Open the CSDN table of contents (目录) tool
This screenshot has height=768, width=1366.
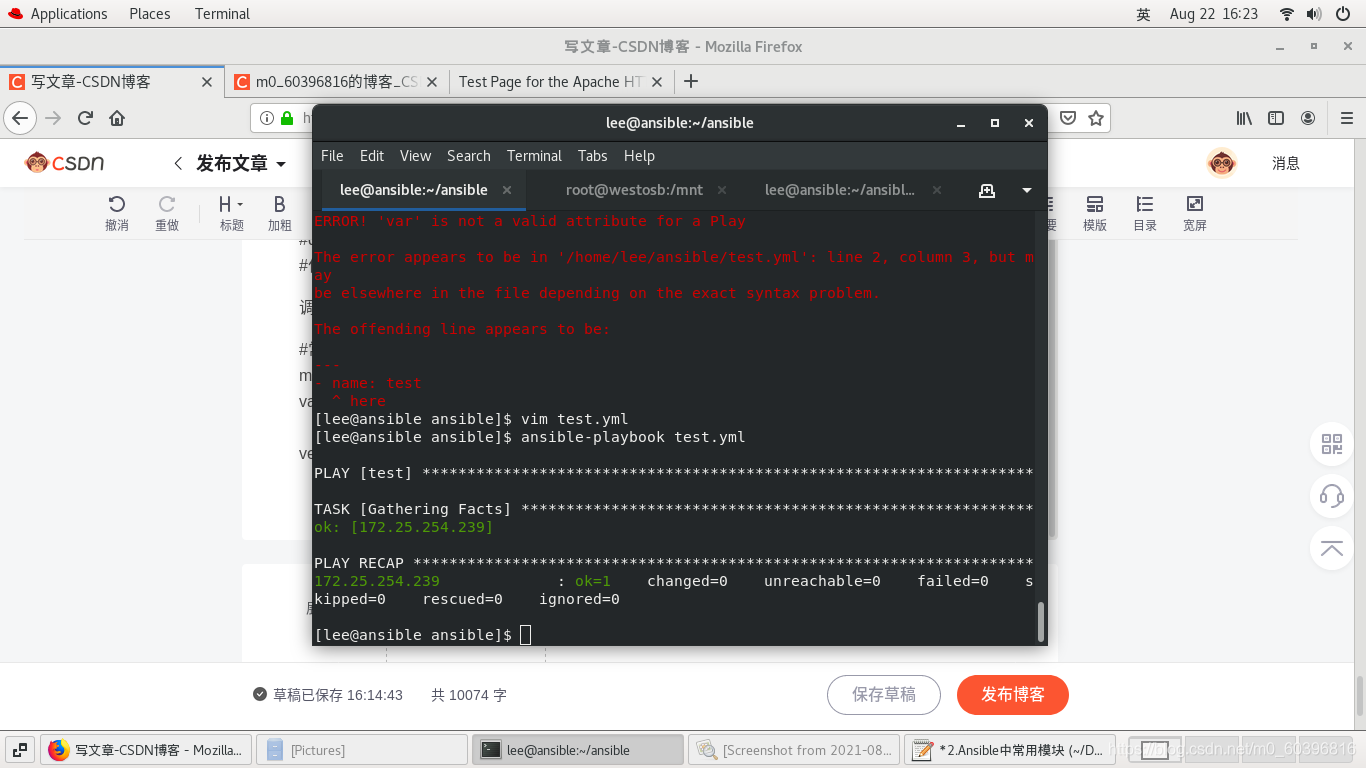(x=1145, y=213)
